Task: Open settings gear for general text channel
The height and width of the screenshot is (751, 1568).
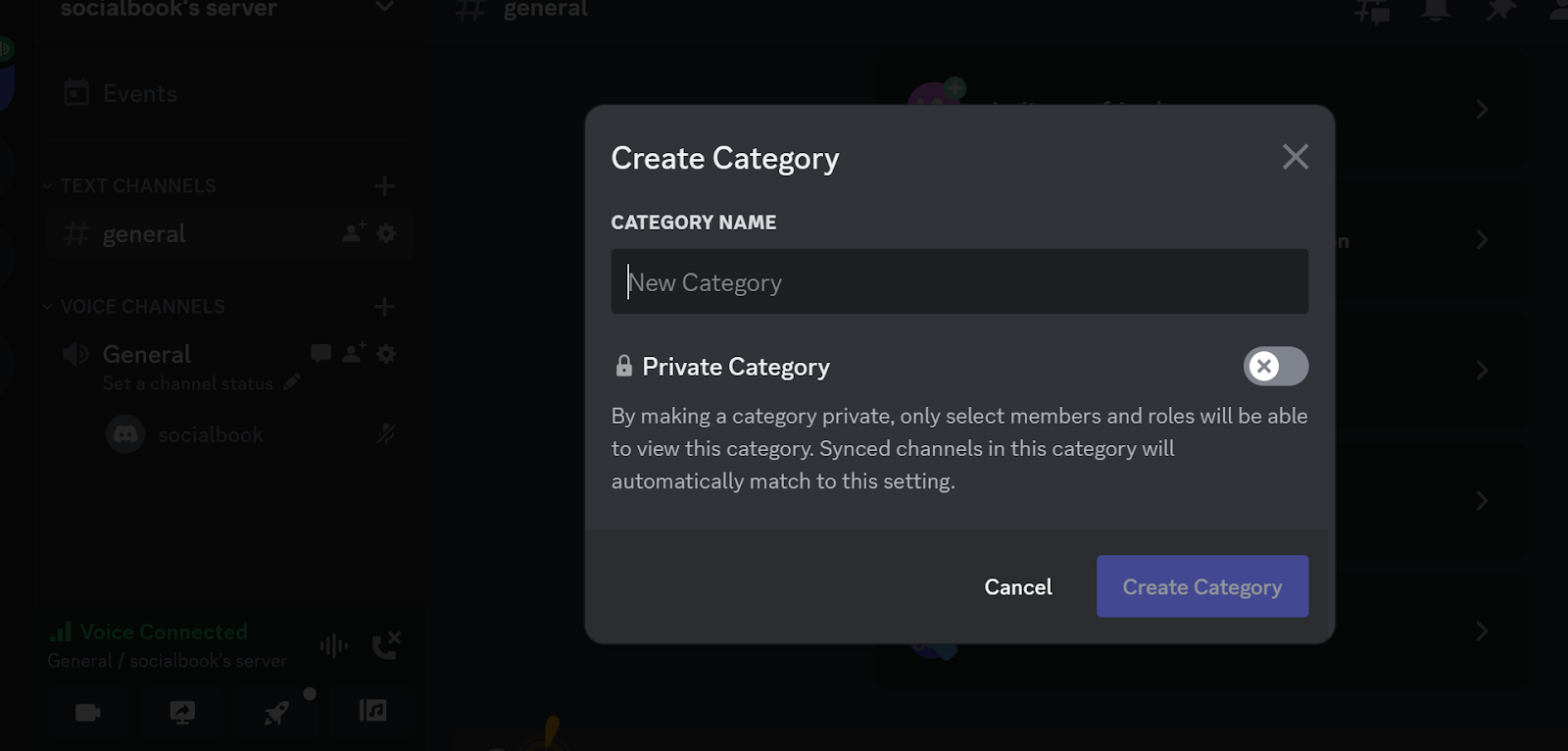Action: (387, 233)
